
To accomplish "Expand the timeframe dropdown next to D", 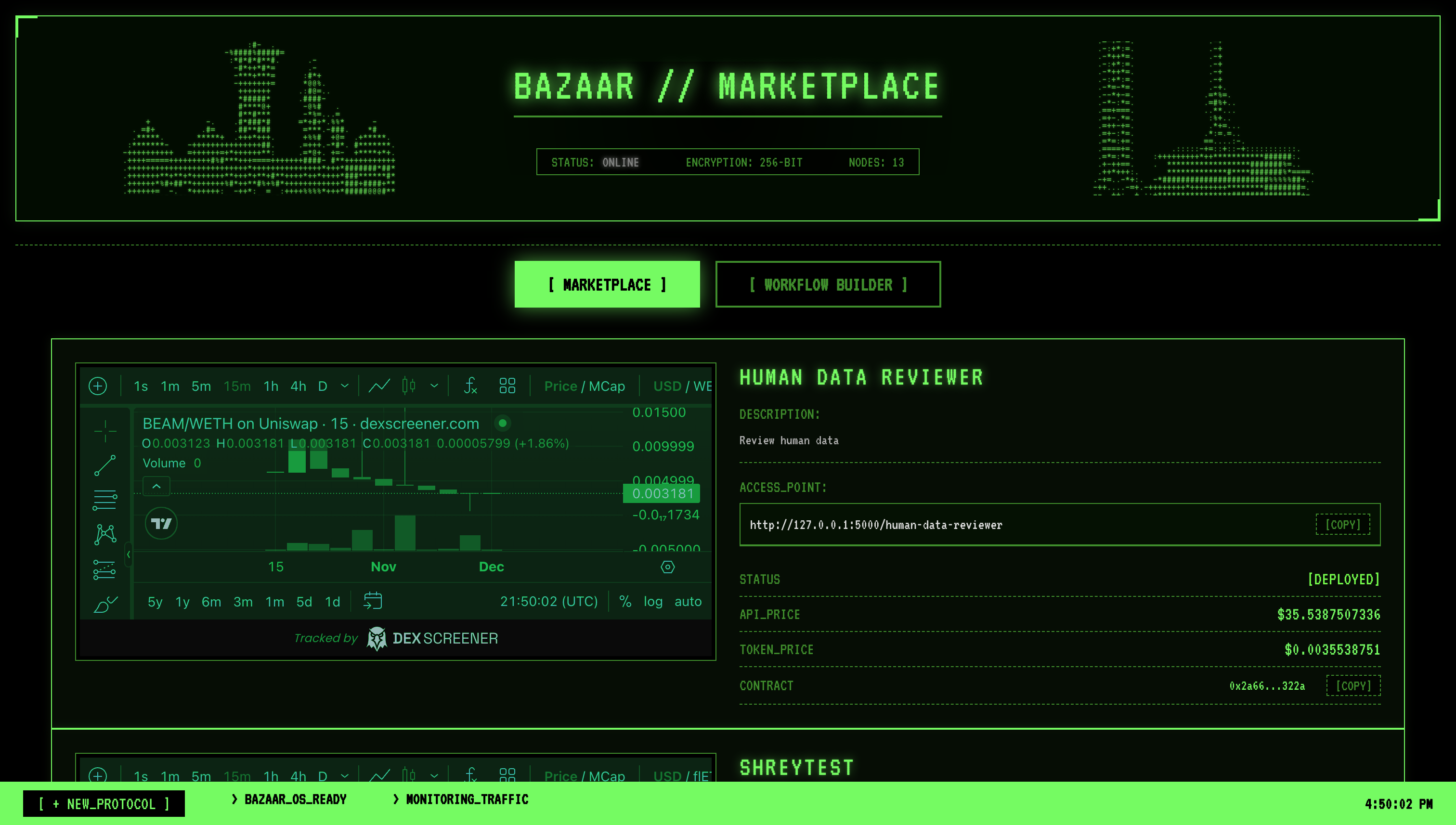I will pos(345,386).
